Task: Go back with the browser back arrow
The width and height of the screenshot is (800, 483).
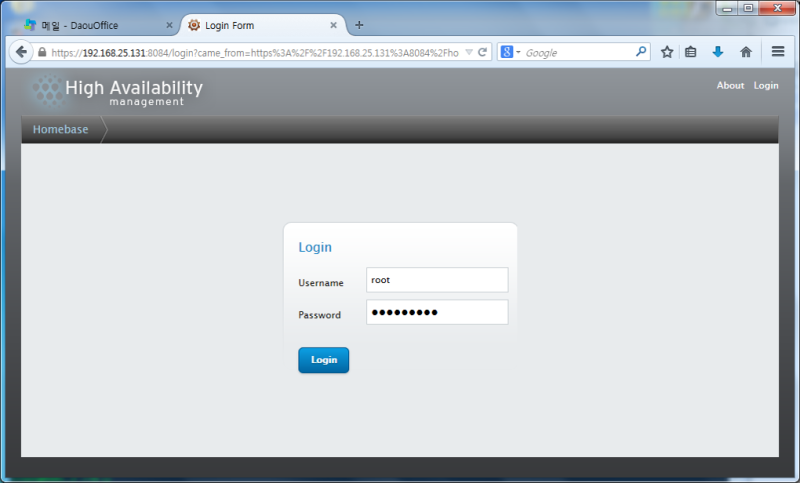Action: pyautogui.click(x=21, y=52)
